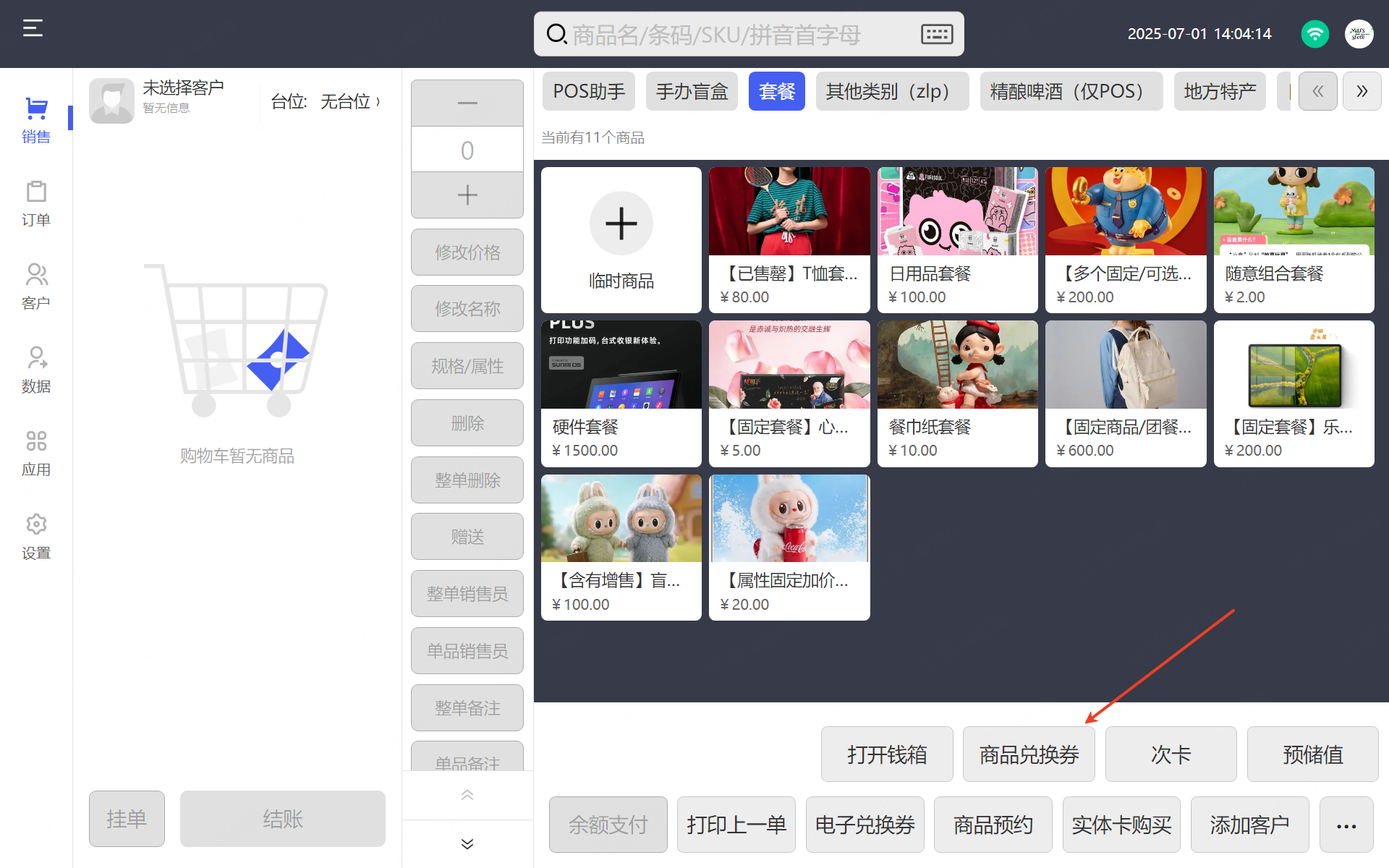Screen dimensions: 1389x868
Task: Select the 餐巾纸套餐 product
Action: click(958, 393)
